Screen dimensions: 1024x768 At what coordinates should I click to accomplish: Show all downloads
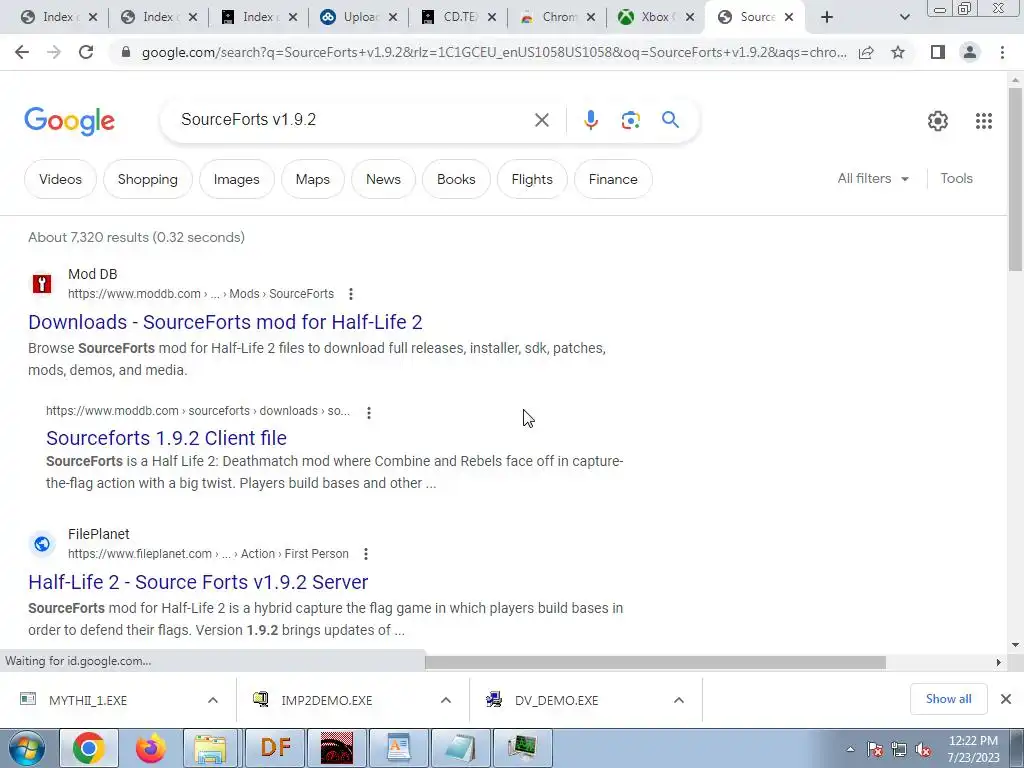(948, 699)
